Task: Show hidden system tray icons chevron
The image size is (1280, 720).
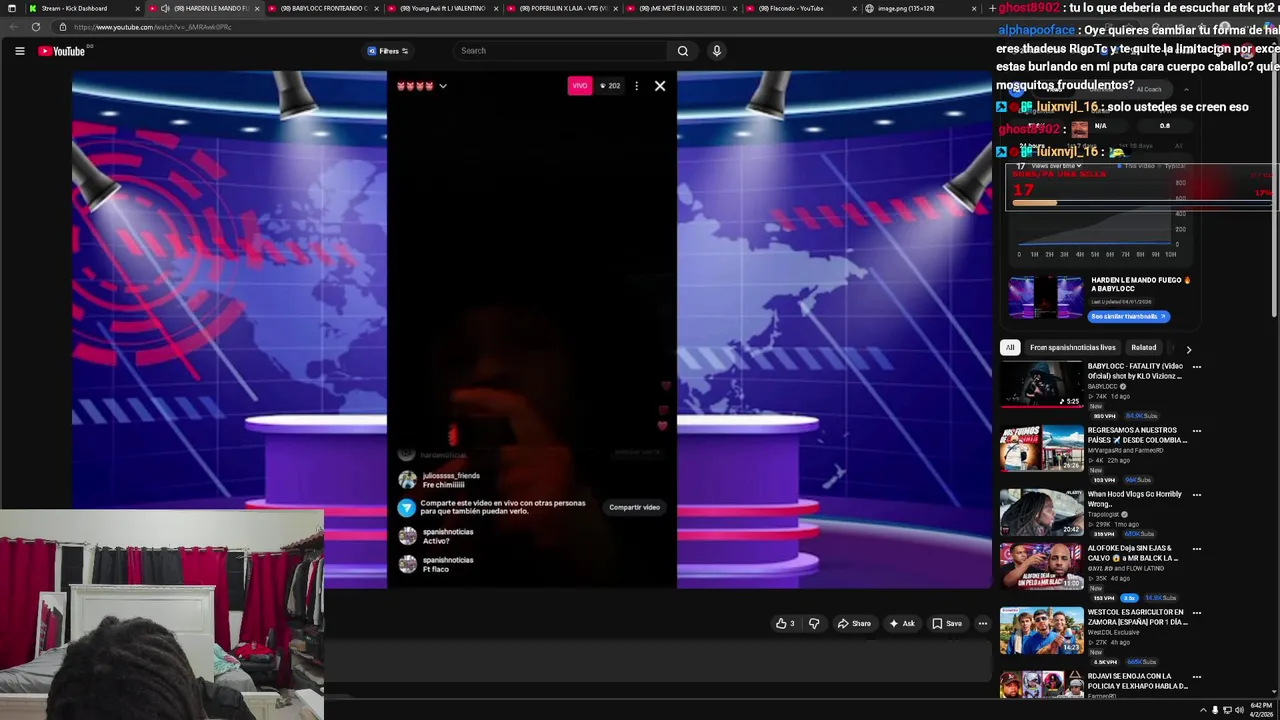Action: 1203,710
